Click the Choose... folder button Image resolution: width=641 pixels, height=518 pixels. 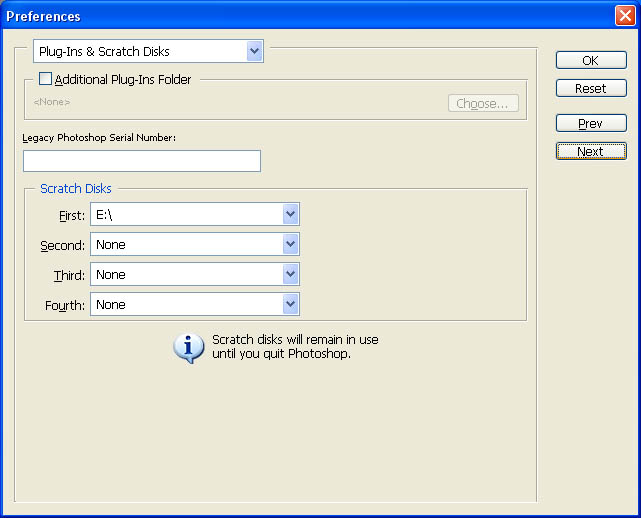tap(482, 103)
